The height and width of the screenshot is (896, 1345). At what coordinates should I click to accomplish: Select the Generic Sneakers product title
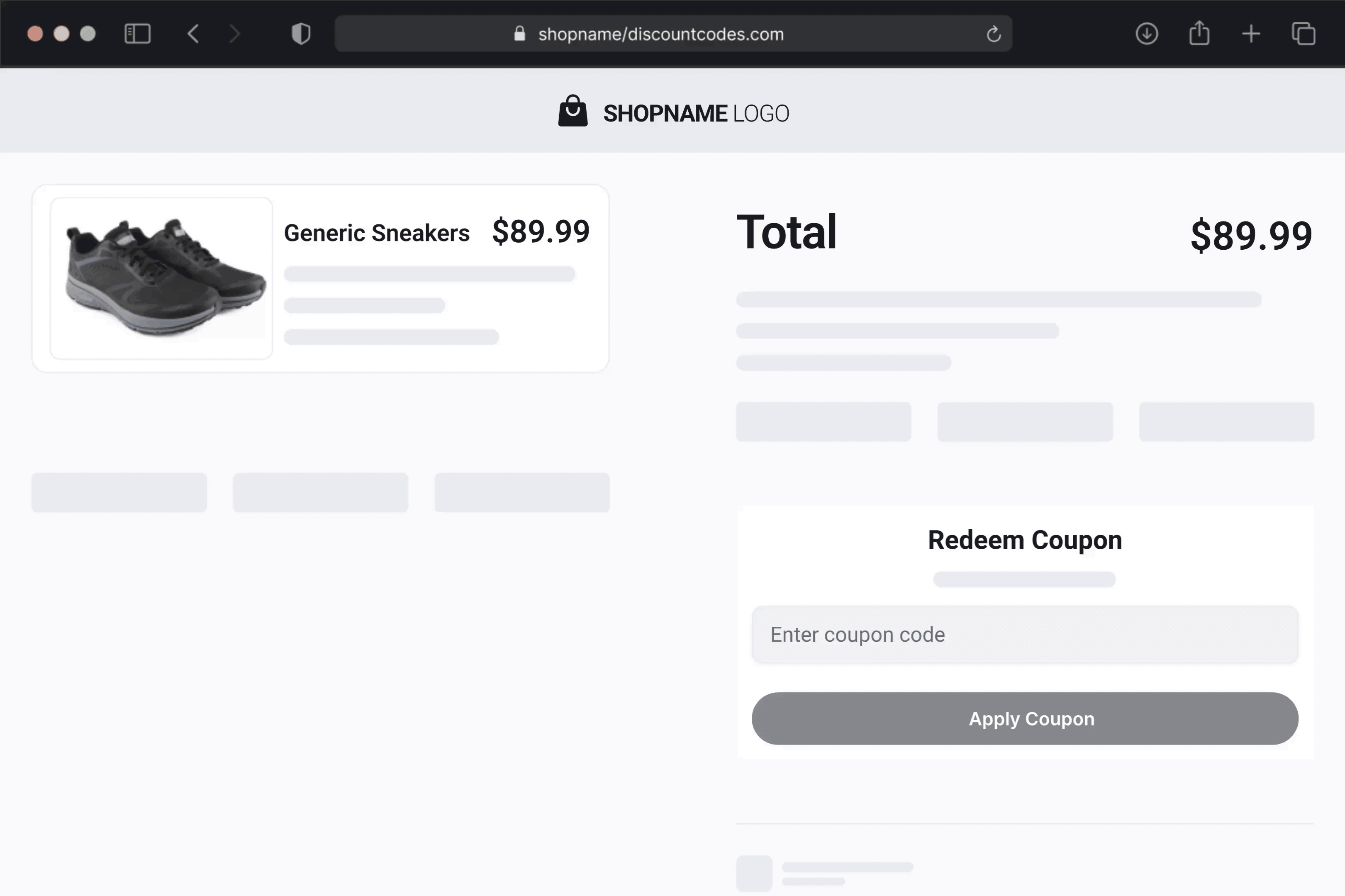click(377, 233)
